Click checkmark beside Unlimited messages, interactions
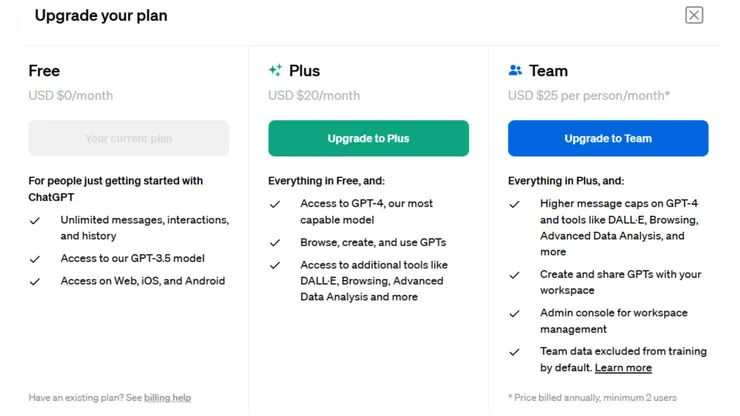The width and height of the screenshot is (740, 416). [35, 221]
